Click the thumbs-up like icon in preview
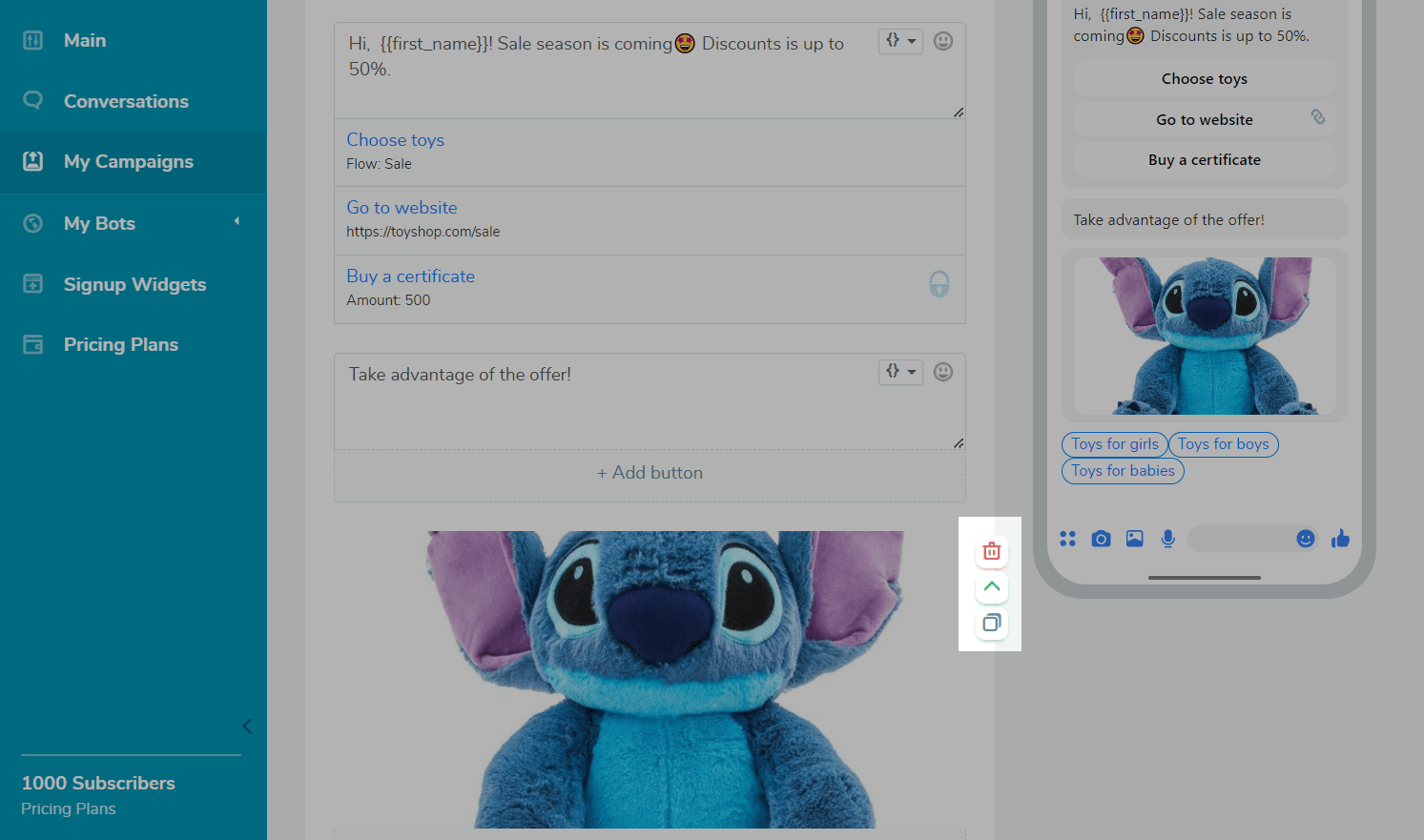The height and width of the screenshot is (840, 1424). [1340, 539]
